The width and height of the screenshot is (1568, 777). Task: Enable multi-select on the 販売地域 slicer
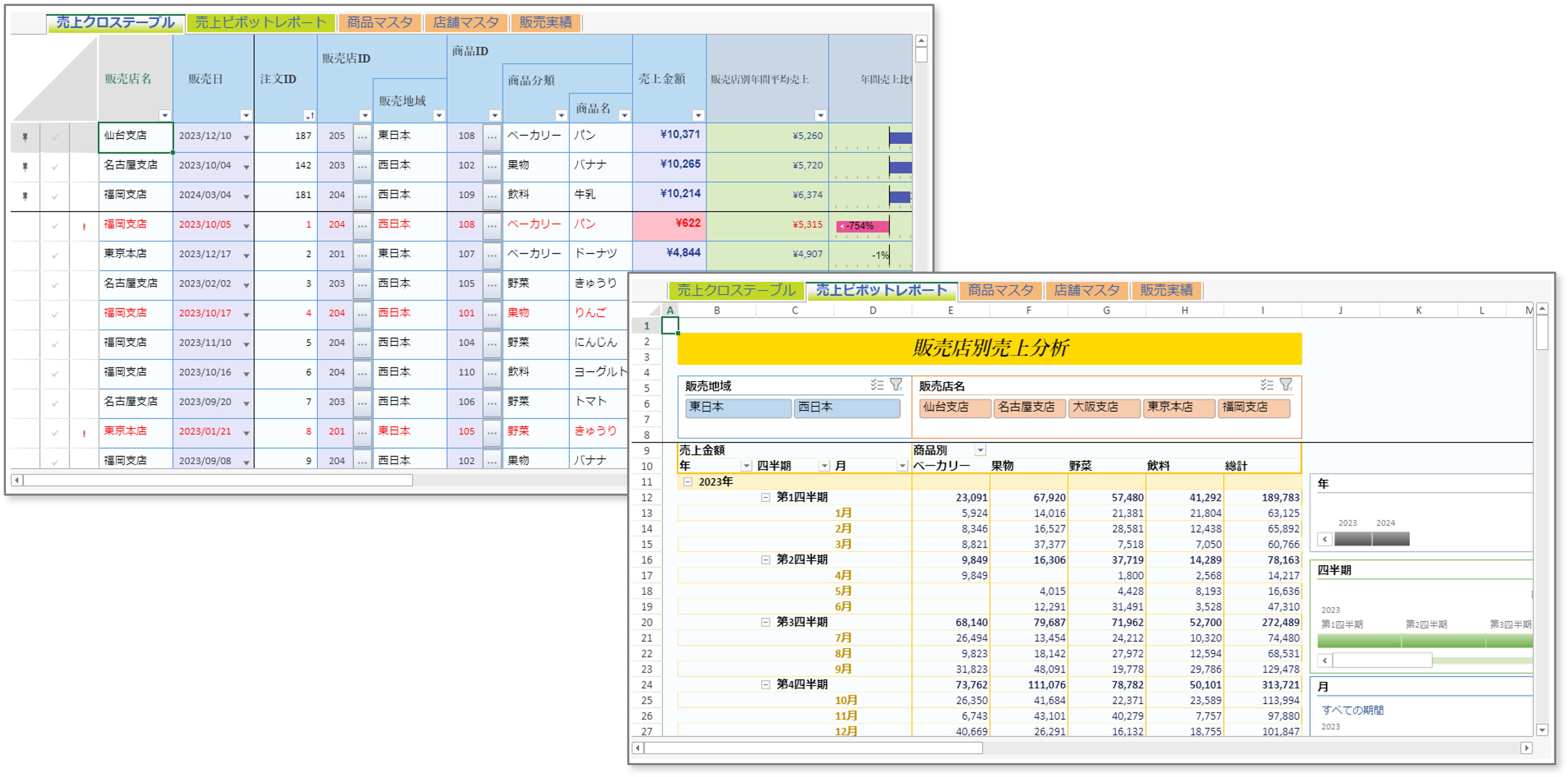point(877,385)
